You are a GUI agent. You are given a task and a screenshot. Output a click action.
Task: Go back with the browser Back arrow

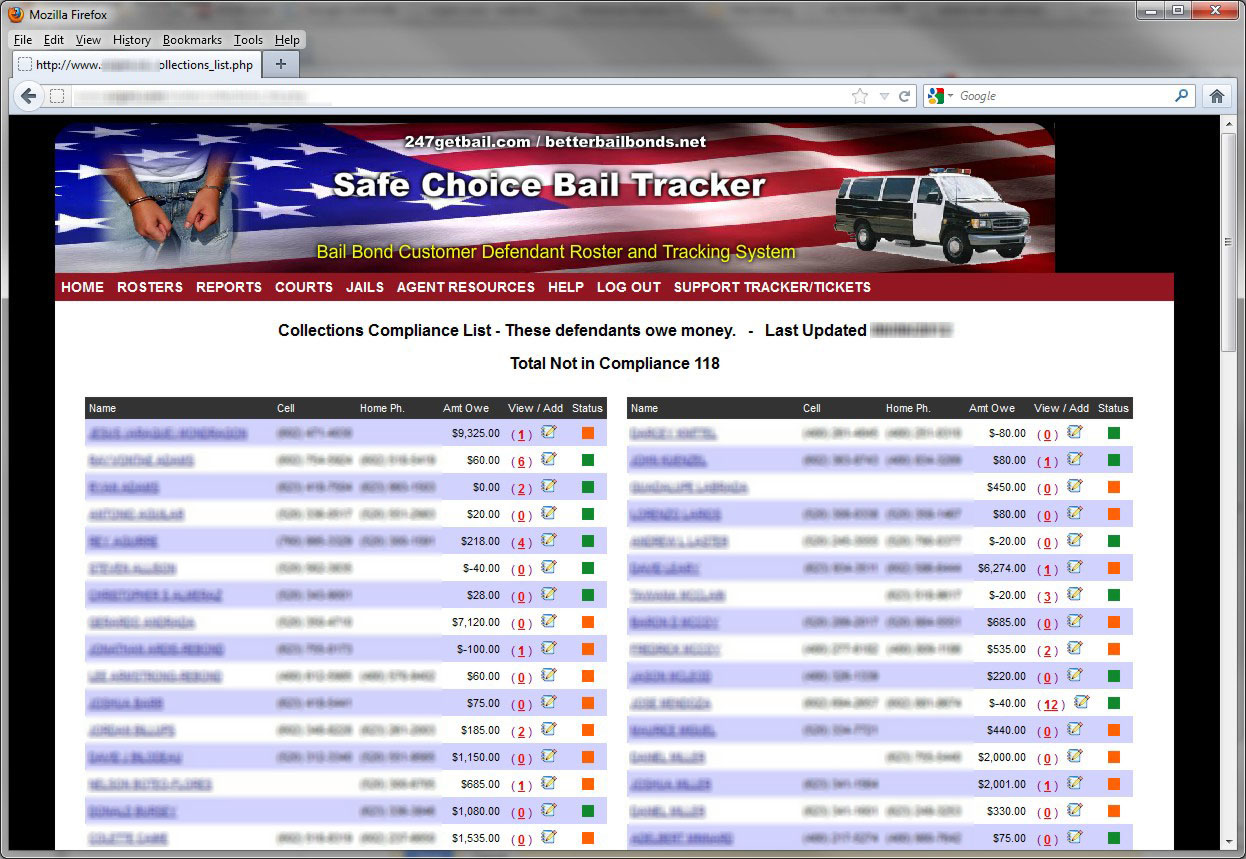(29, 96)
